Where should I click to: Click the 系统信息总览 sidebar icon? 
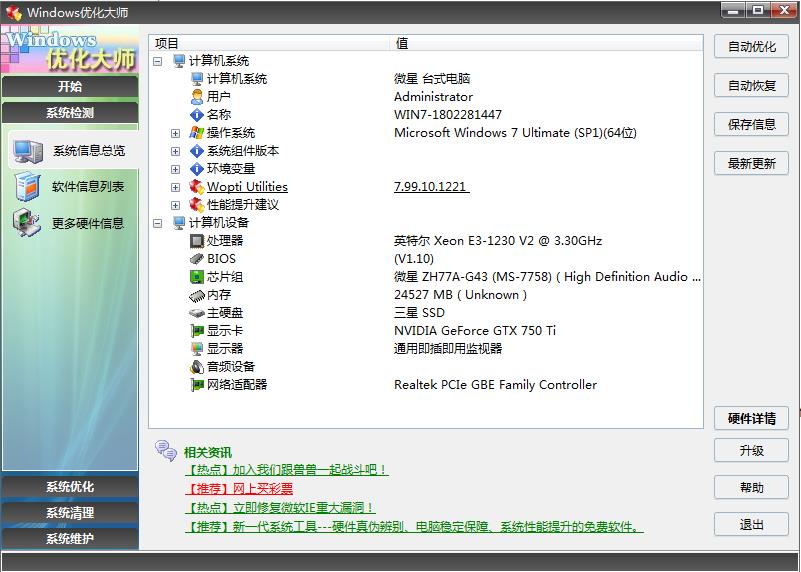pyautogui.click(x=27, y=151)
